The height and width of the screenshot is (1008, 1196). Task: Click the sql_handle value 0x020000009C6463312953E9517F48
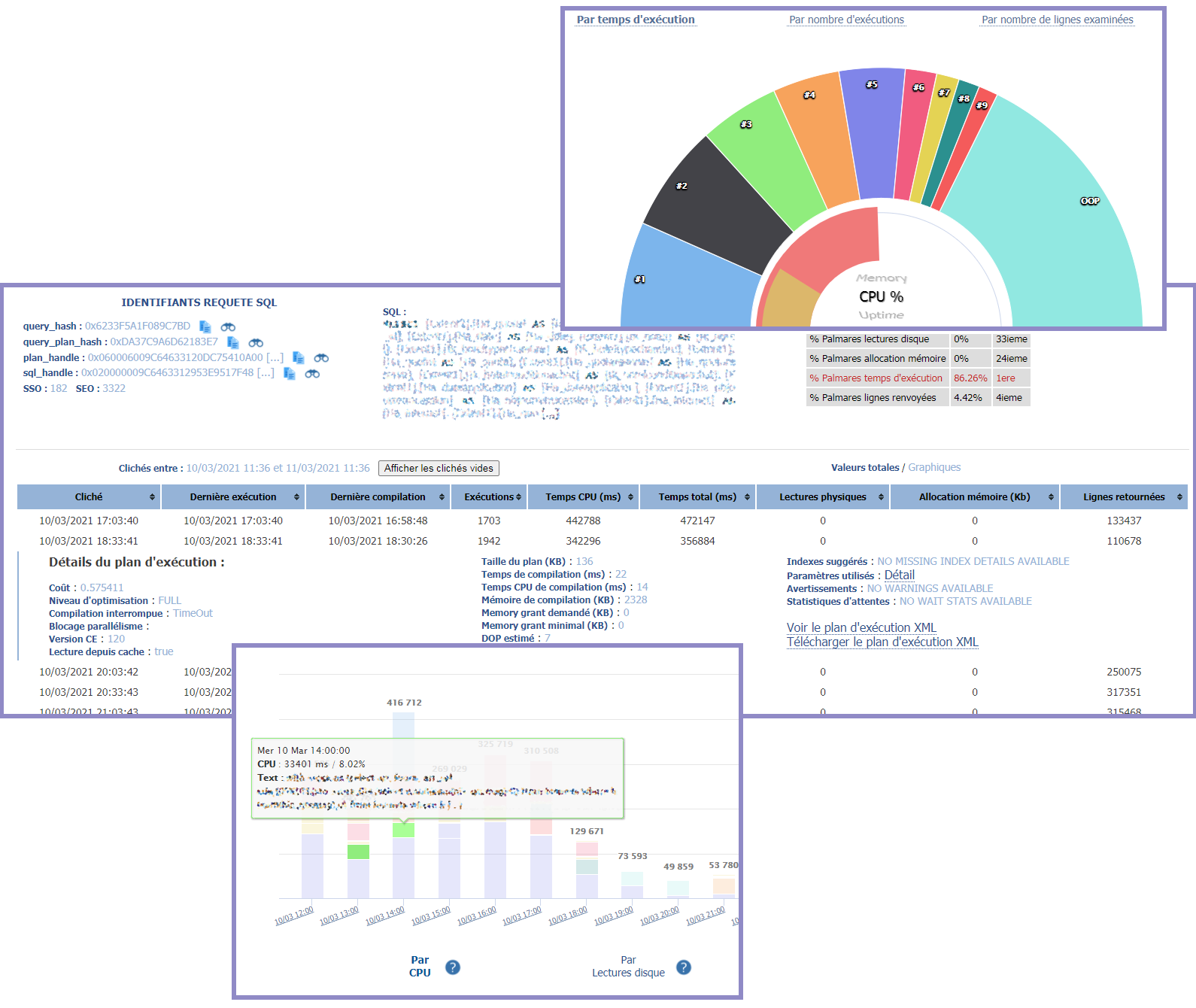tap(168, 373)
